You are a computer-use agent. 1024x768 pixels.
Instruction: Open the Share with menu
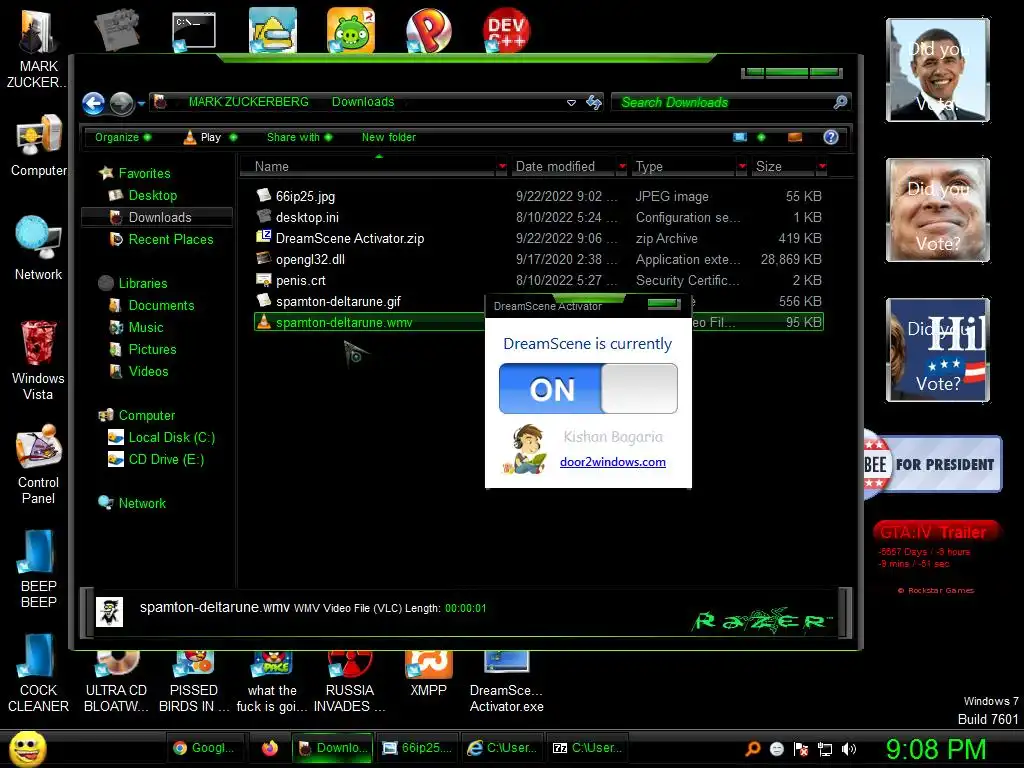(299, 137)
